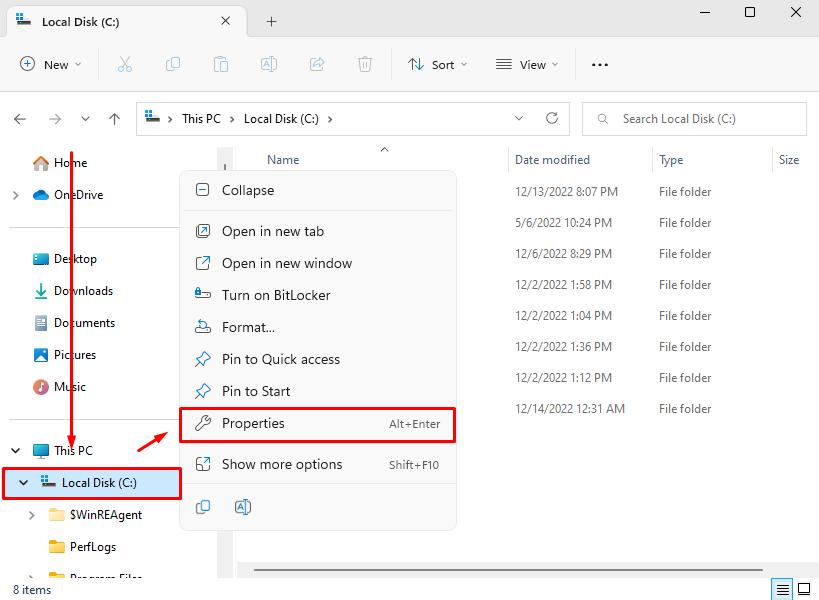Screen dimensions: 819x600
Task: Sort by the Date modified column
Action: click(552, 160)
